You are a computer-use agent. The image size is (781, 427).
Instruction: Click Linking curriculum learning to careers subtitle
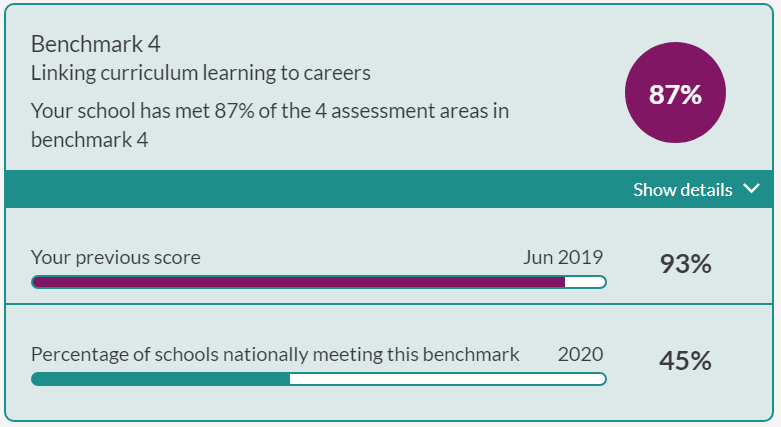[x=201, y=73]
